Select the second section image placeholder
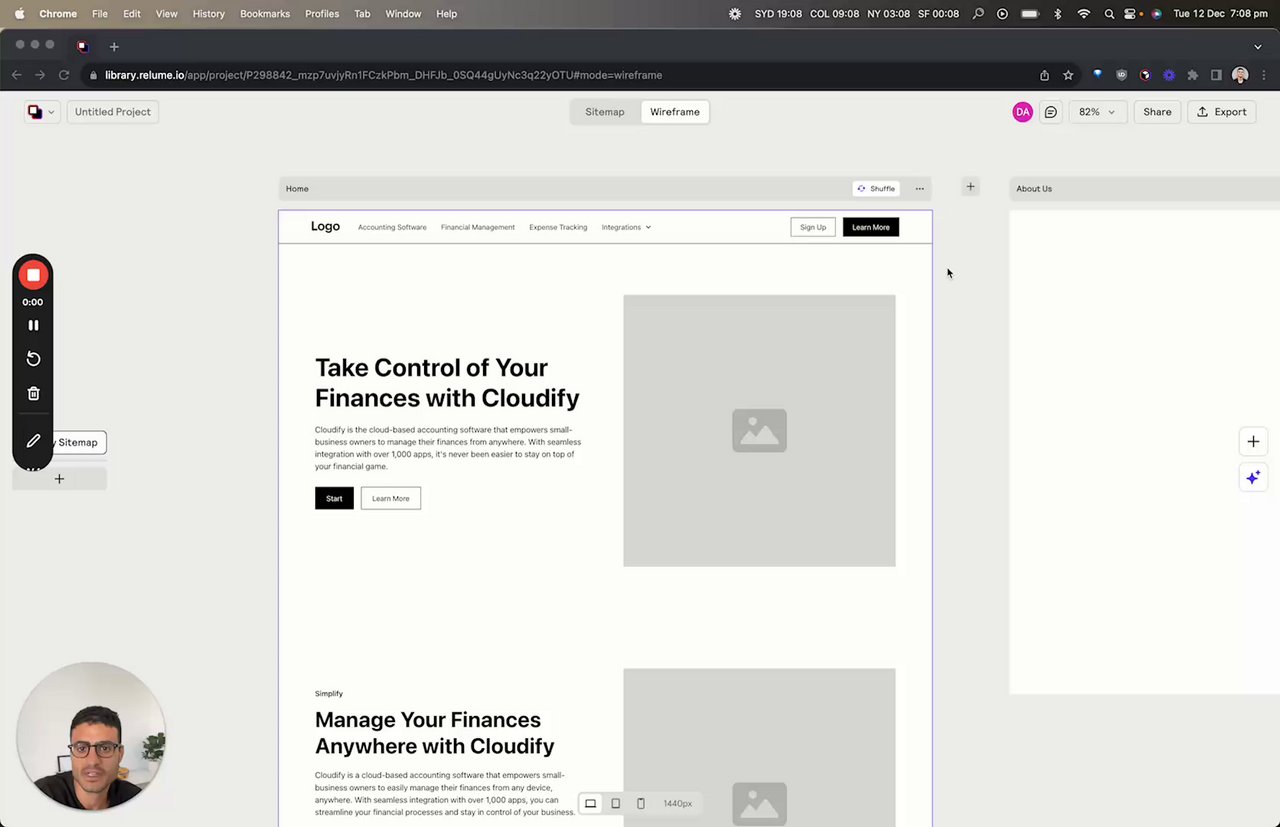 click(x=759, y=747)
